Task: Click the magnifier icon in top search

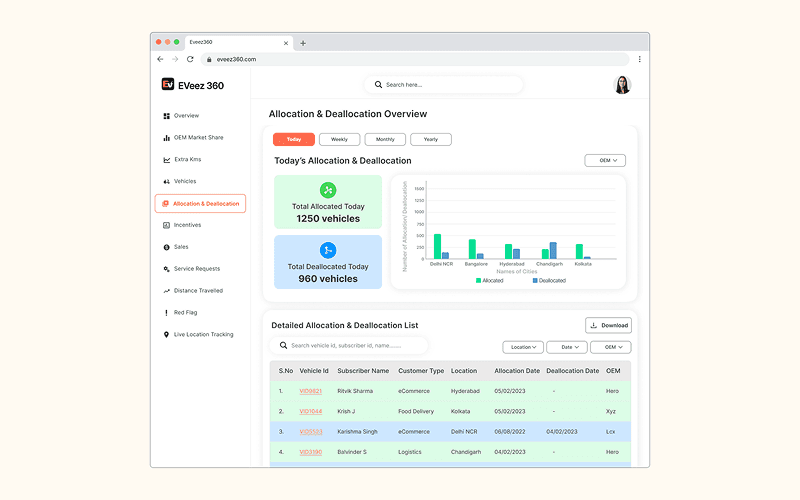Action: [378, 85]
